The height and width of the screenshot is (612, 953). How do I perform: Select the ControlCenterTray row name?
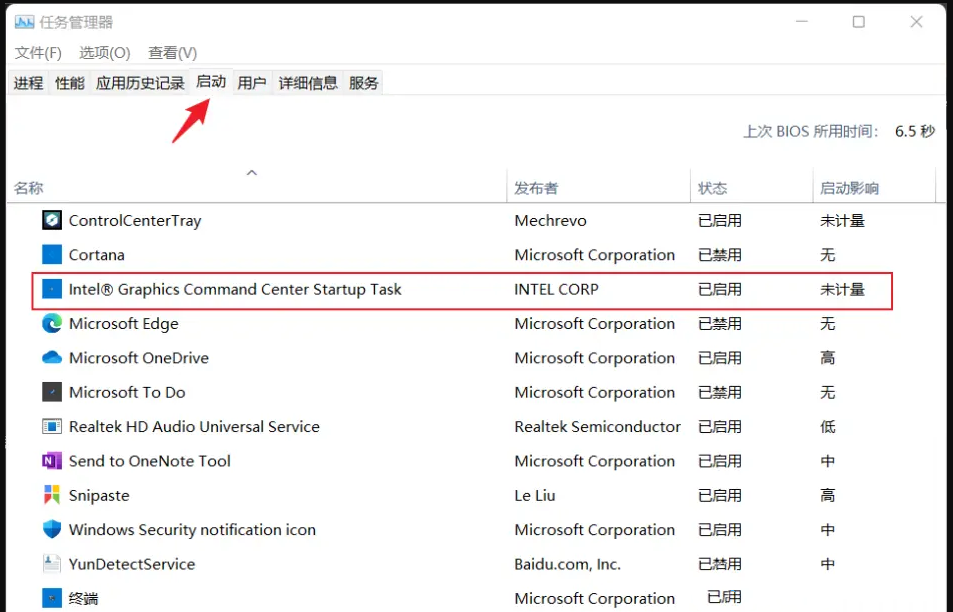[x=135, y=221]
